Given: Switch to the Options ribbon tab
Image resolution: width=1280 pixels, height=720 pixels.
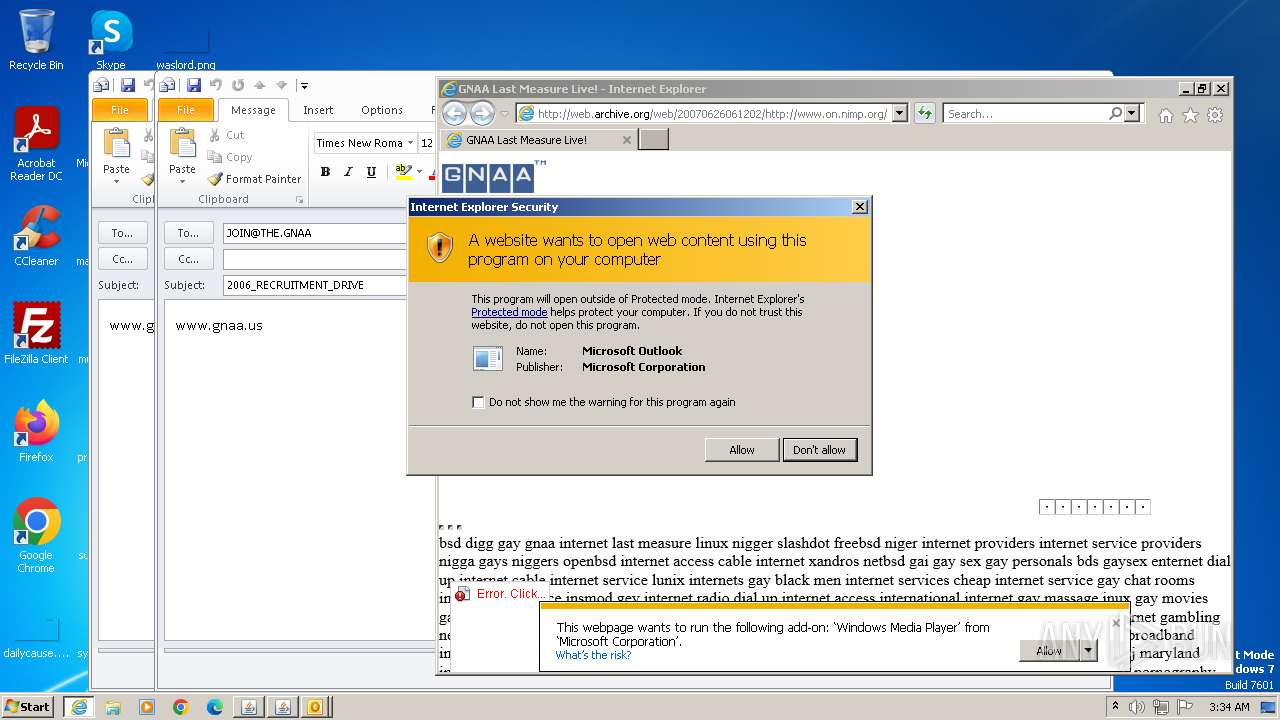Looking at the screenshot, I should point(382,110).
